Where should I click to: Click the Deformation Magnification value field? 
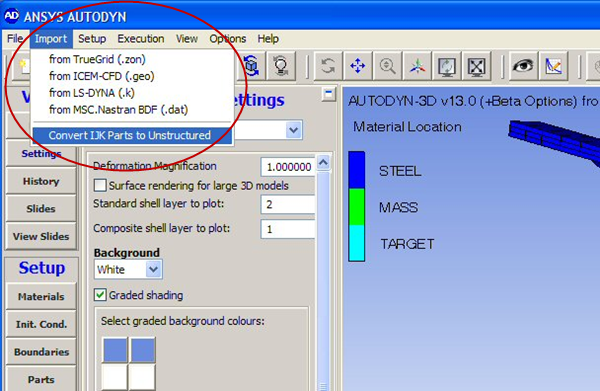(x=288, y=167)
